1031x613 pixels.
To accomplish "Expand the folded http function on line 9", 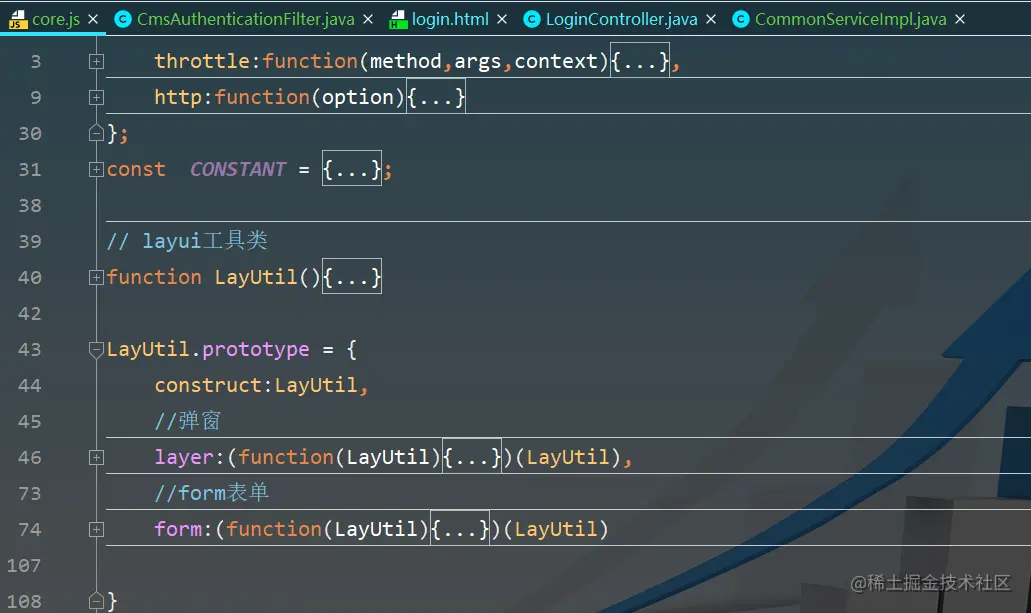I will (x=96, y=97).
